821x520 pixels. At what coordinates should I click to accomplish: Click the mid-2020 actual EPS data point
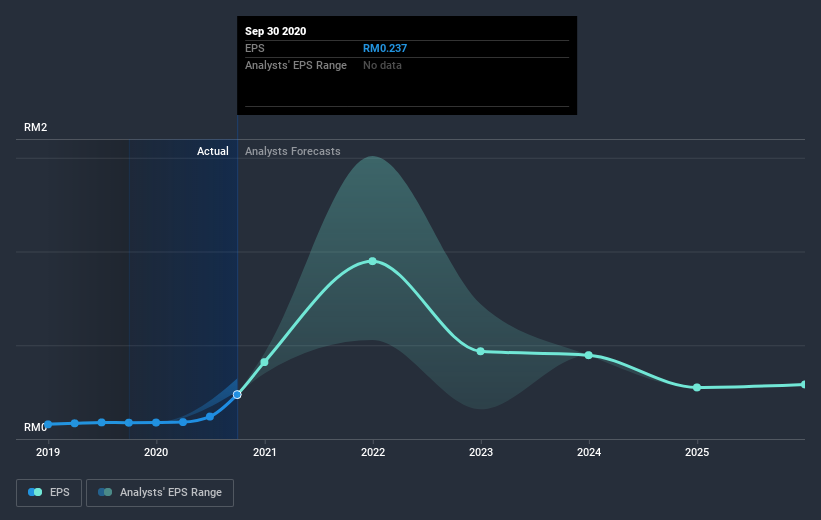210,417
